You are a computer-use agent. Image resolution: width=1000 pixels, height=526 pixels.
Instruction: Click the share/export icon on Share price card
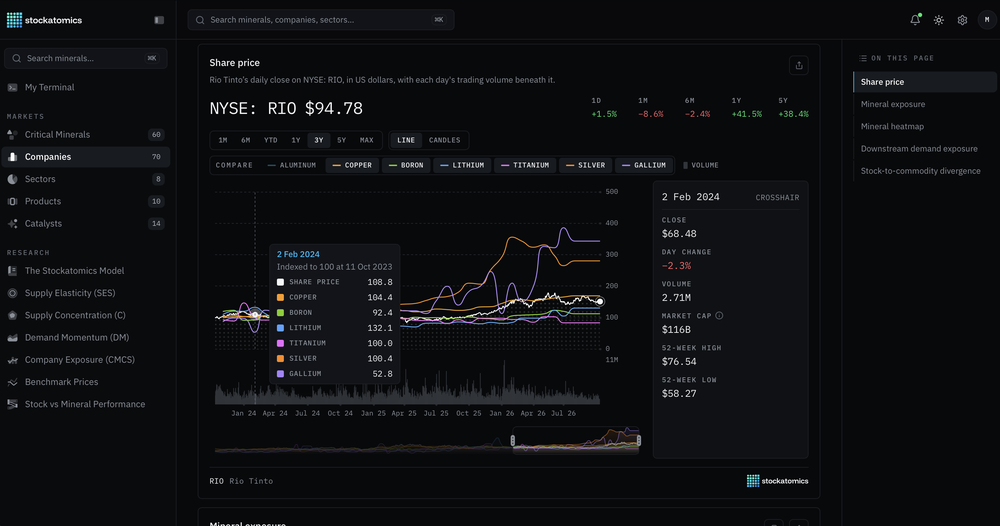798,65
